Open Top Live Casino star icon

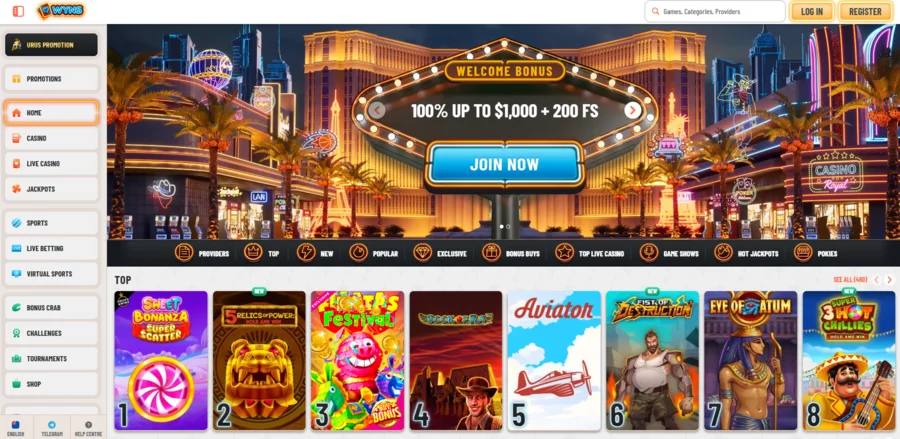(x=564, y=252)
